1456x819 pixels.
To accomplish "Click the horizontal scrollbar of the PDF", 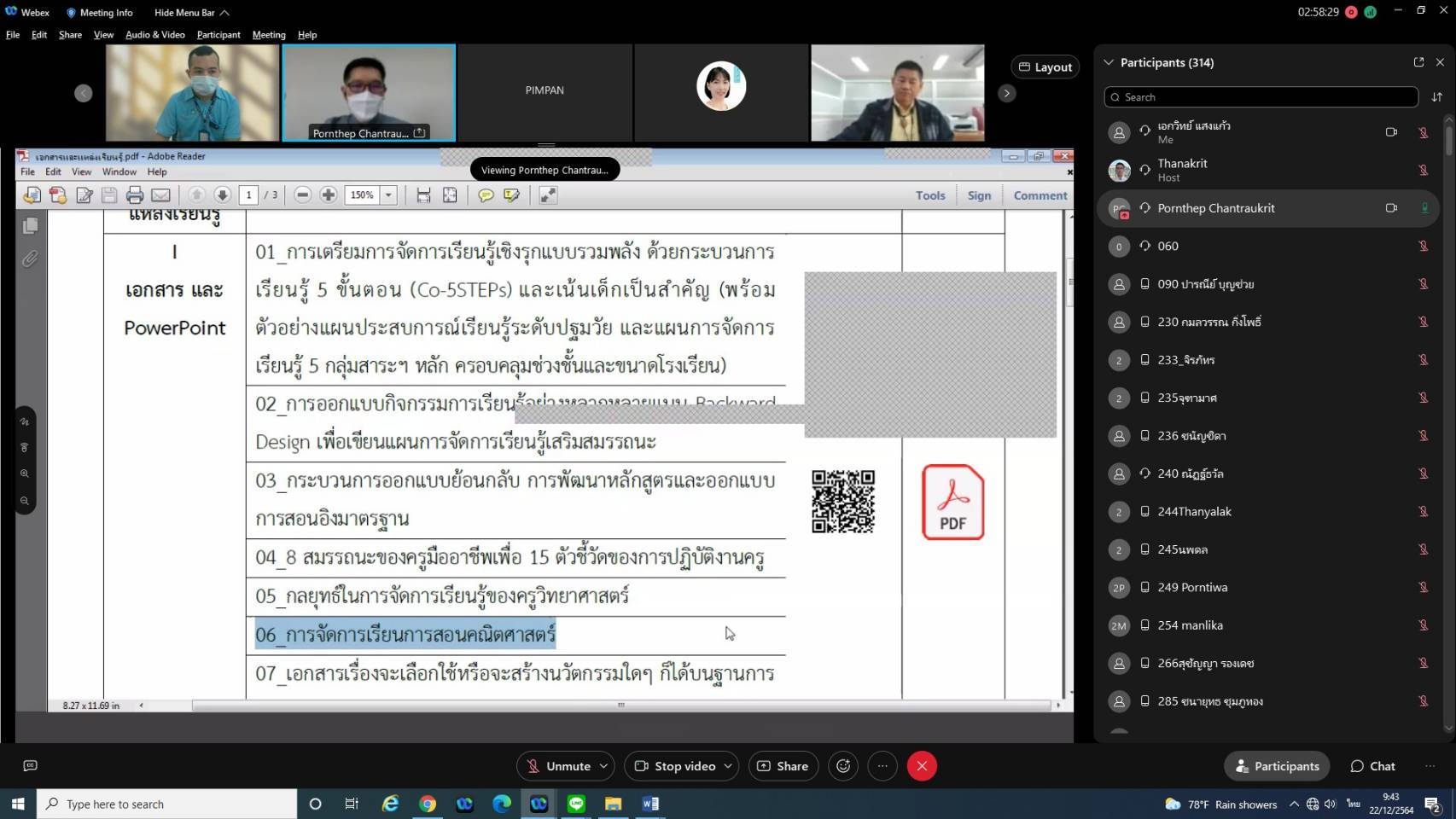I will click(621, 706).
